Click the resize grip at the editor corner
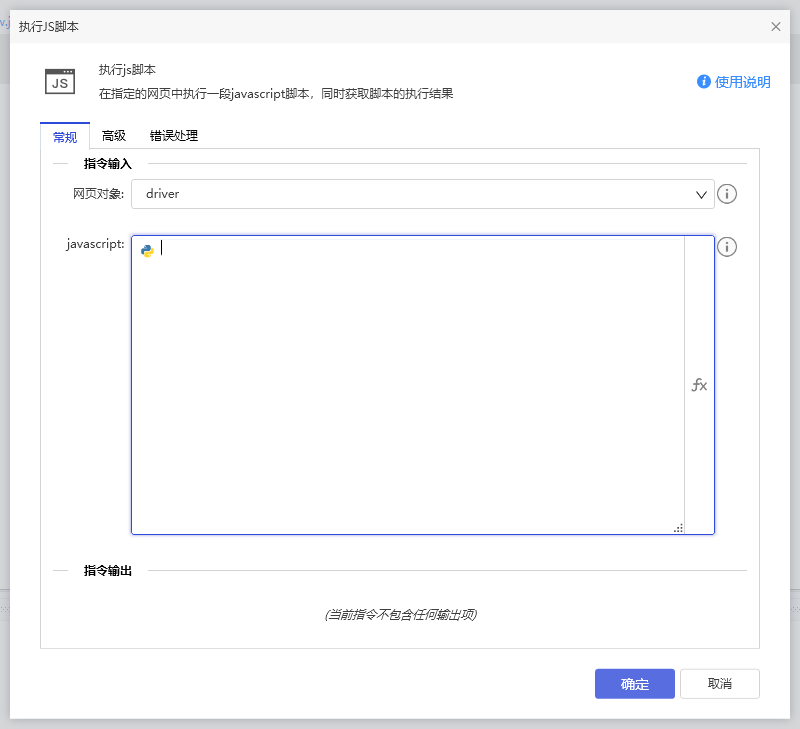Viewport: 800px width, 729px height. (678, 528)
